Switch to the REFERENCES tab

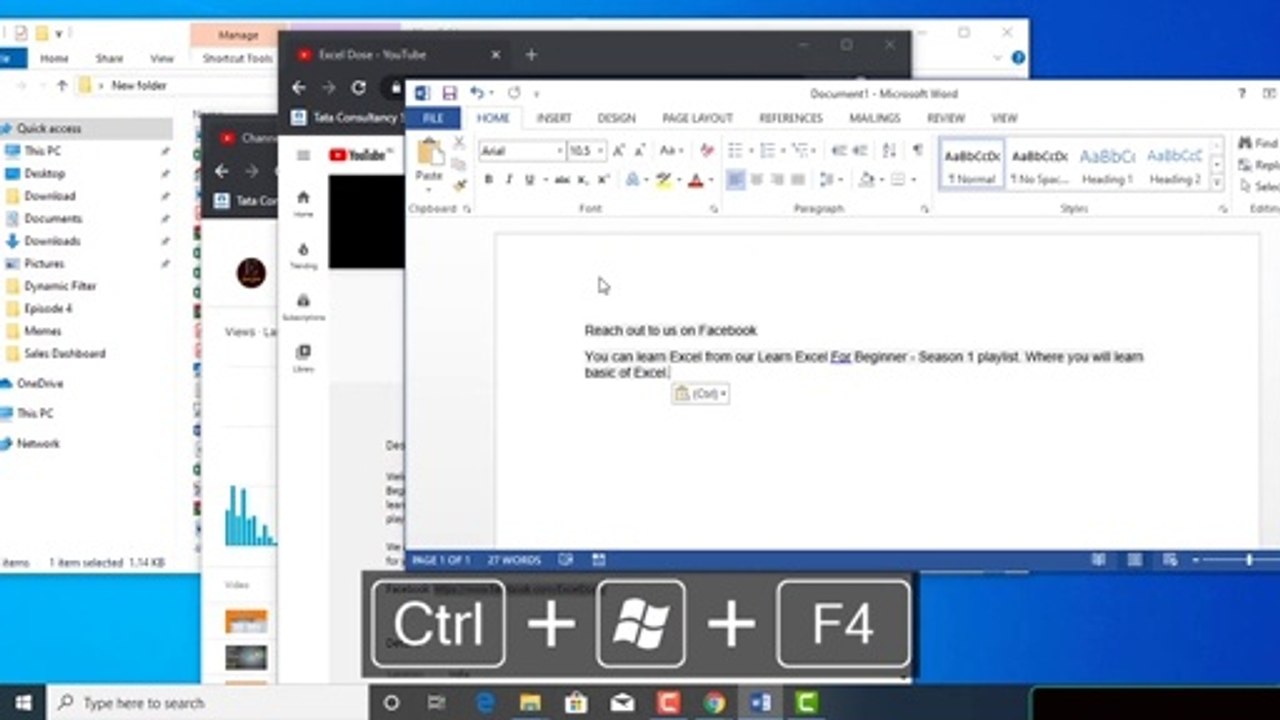click(x=790, y=118)
